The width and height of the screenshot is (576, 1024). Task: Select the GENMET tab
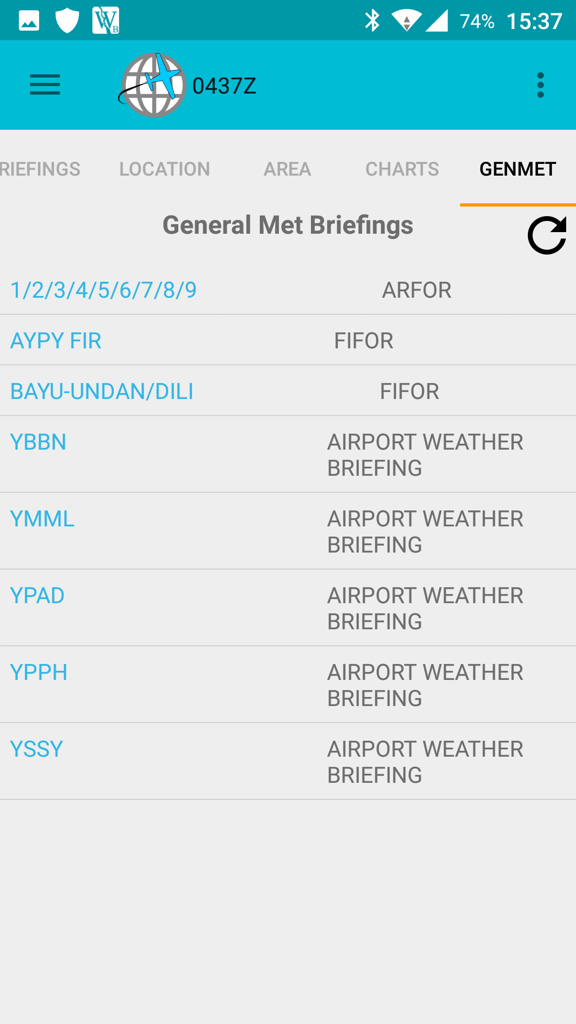(x=518, y=169)
